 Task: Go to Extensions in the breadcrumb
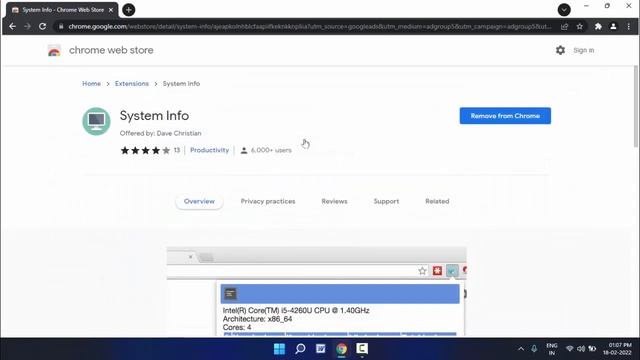coord(132,84)
